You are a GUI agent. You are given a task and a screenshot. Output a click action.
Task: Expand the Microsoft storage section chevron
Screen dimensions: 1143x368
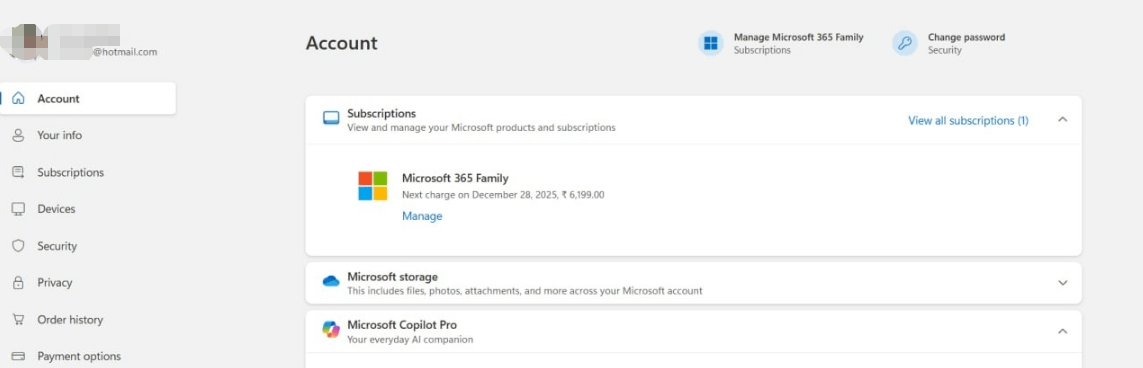coord(1062,283)
